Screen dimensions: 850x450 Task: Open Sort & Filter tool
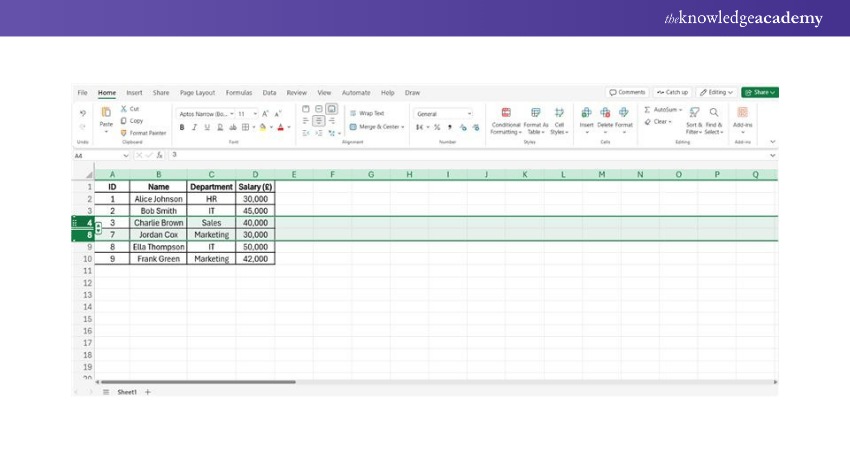coord(693,113)
